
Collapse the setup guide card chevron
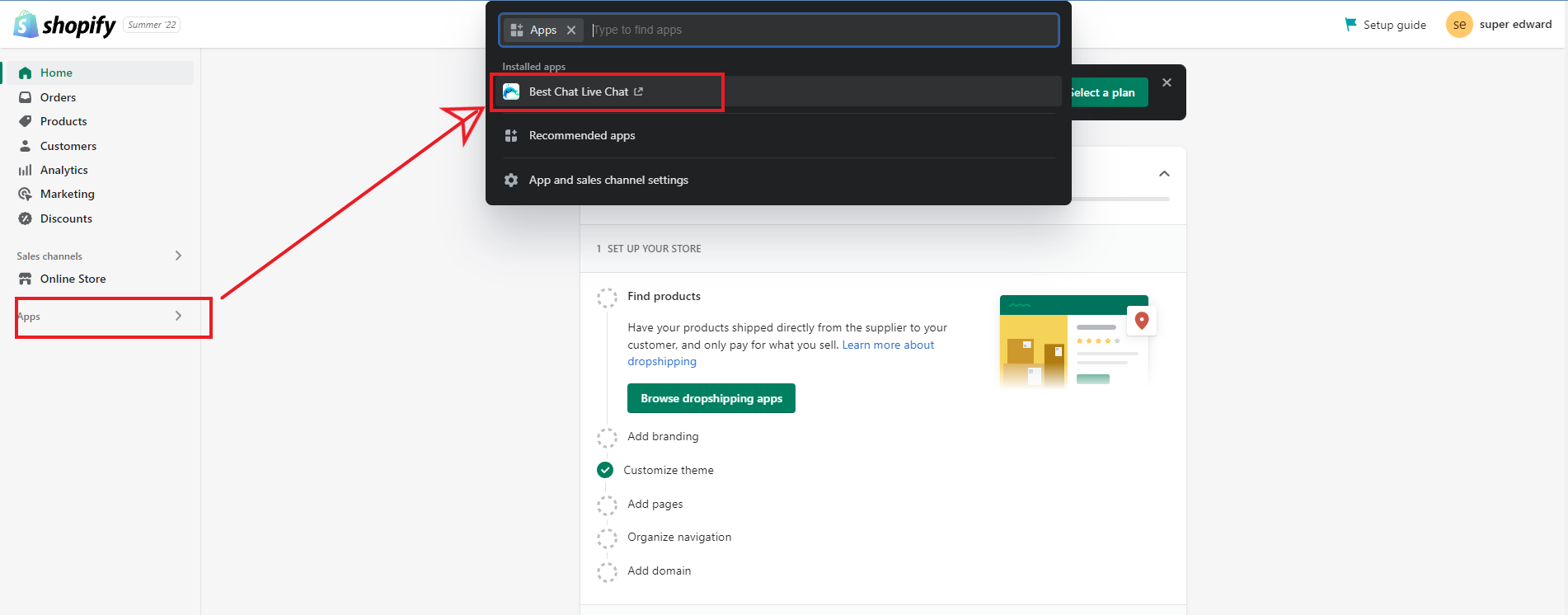click(x=1164, y=173)
